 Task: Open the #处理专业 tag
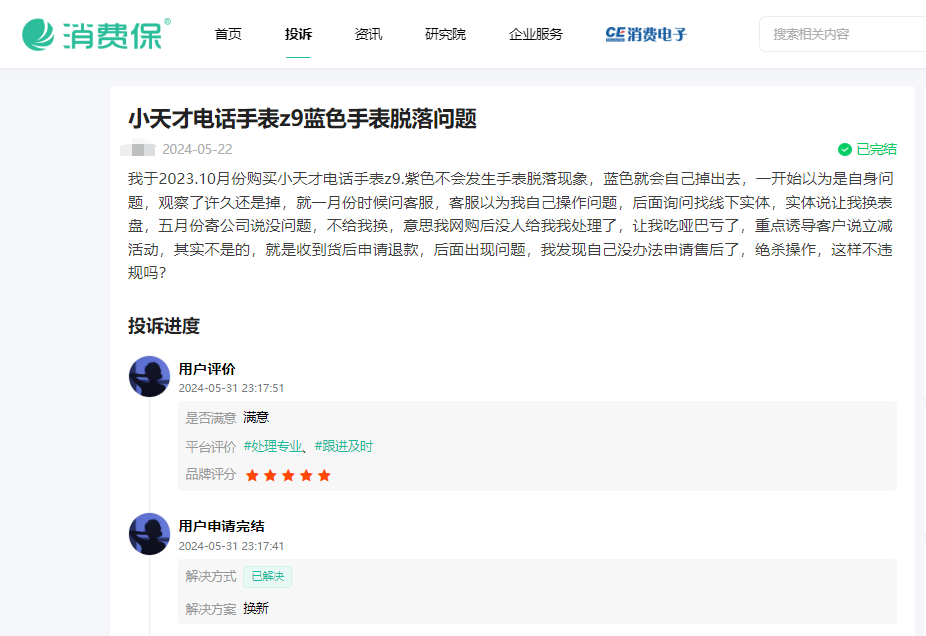[273, 446]
